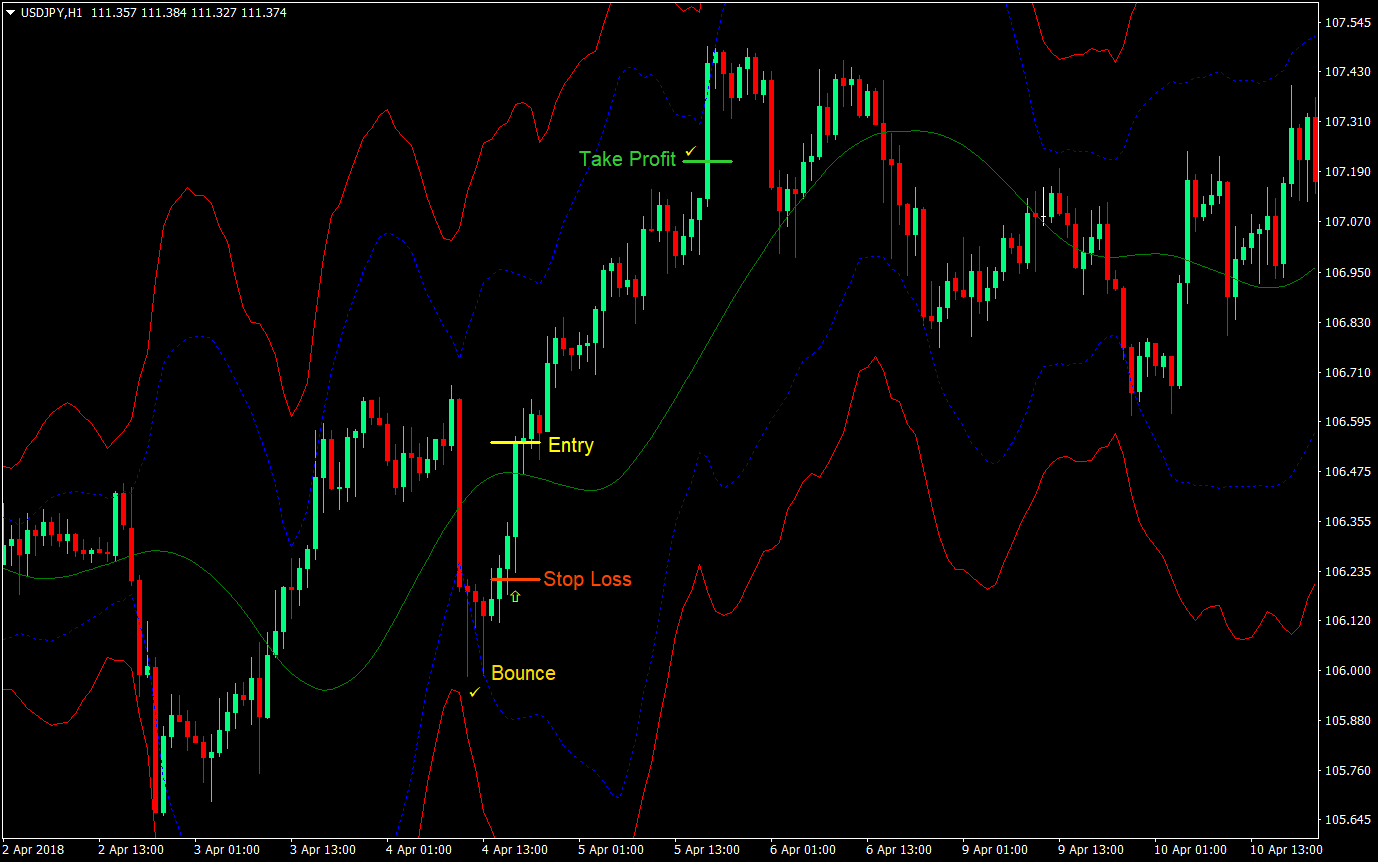Select the green Take Profit horizontal line

708,160
